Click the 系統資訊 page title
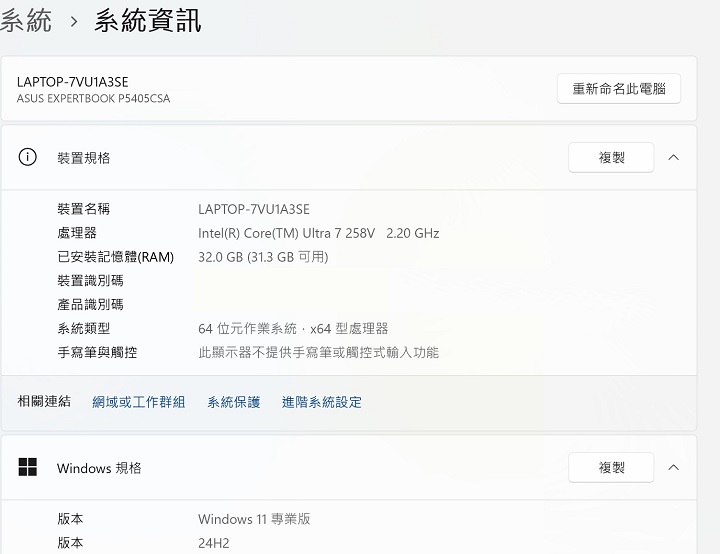Viewport: 720px width, 554px height. [148, 21]
